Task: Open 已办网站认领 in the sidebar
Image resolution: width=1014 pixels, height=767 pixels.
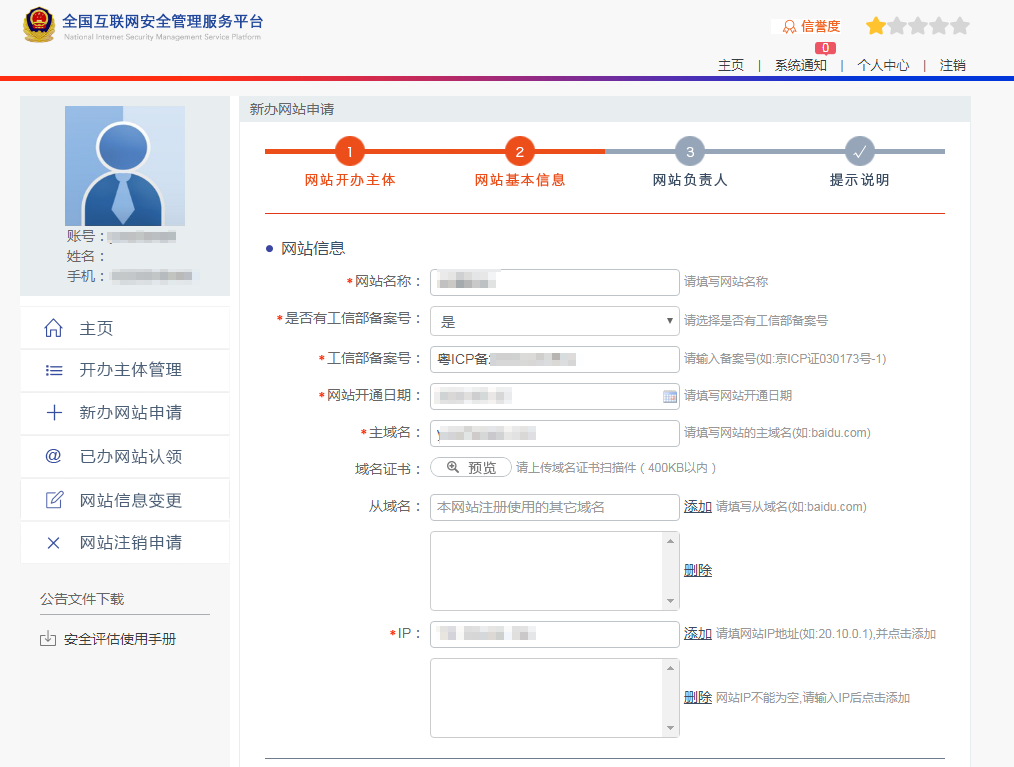Action: pos(125,456)
